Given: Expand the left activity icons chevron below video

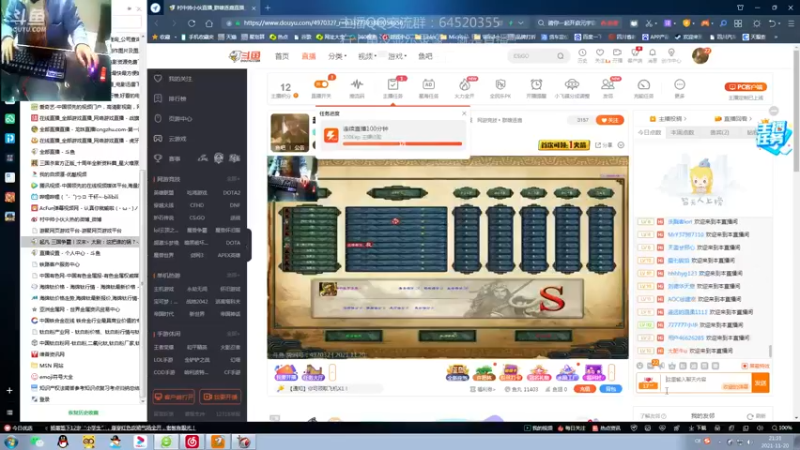Looking at the screenshot, I should pos(332,373).
